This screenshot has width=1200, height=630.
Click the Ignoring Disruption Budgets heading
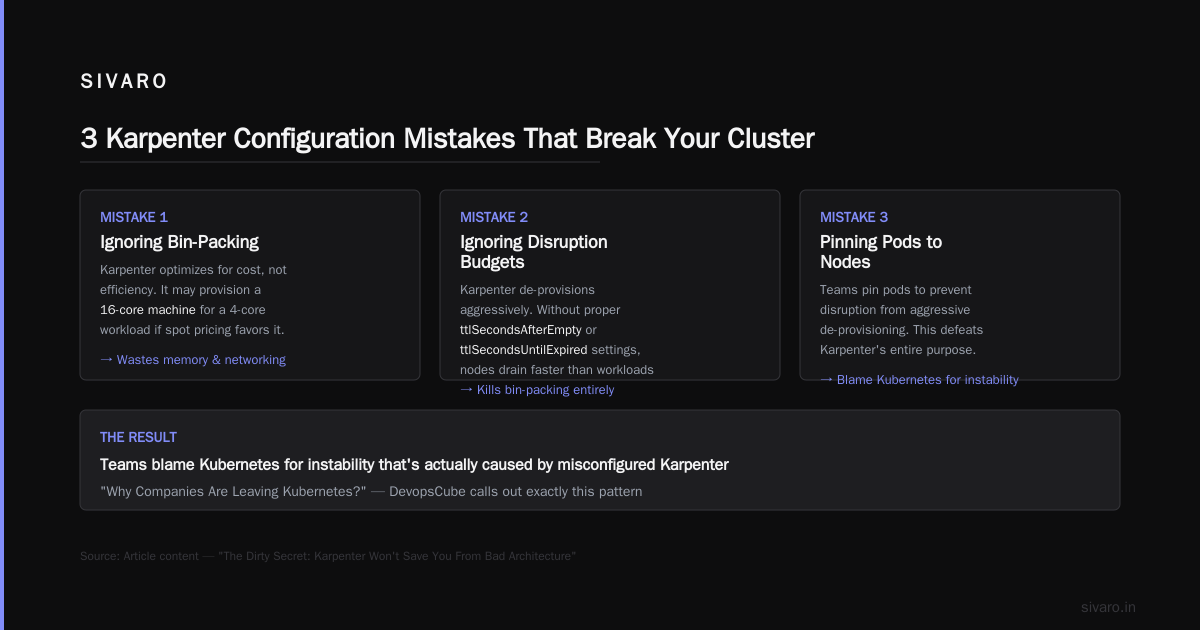click(x=533, y=252)
